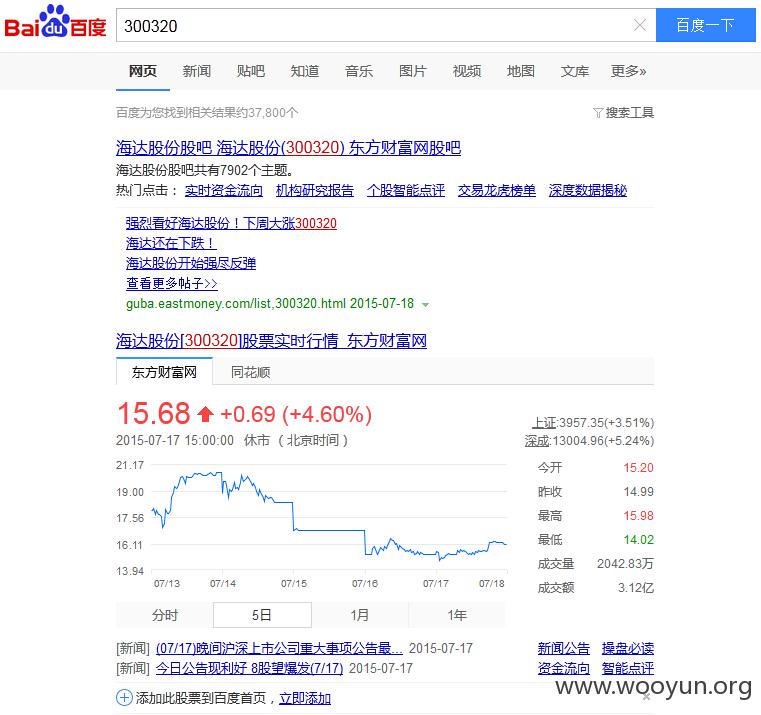This screenshot has width=761, height=715.
Task: Select the 东方财富网 data source tab
Action: (x=164, y=372)
